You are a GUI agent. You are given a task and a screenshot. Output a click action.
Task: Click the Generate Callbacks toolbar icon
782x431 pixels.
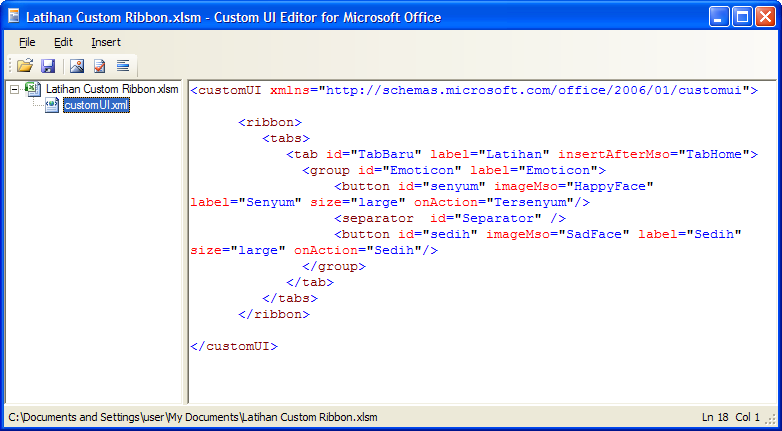tap(123, 65)
